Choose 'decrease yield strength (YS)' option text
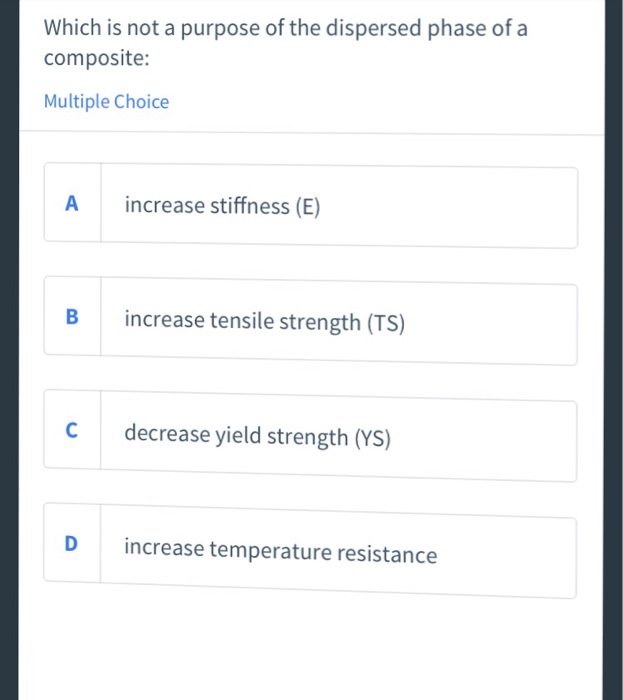The width and height of the screenshot is (623, 700). tap(258, 435)
